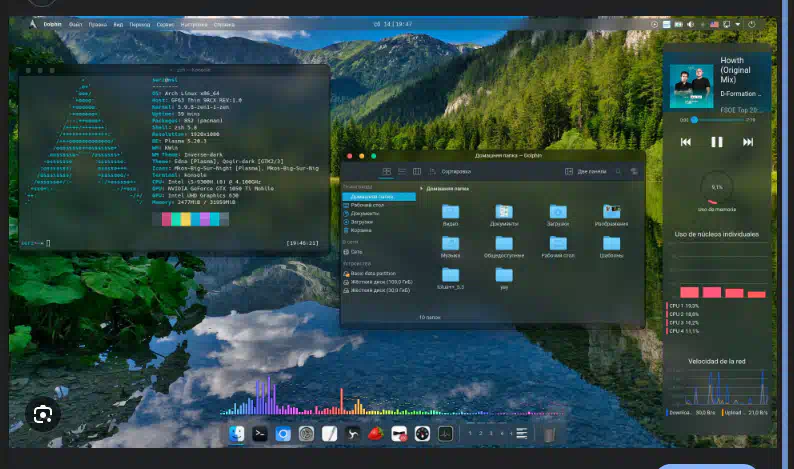Pause the Howth (Original Mix) track
This screenshot has height=469, width=794.
pyautogui.click(x=717, y=142)
